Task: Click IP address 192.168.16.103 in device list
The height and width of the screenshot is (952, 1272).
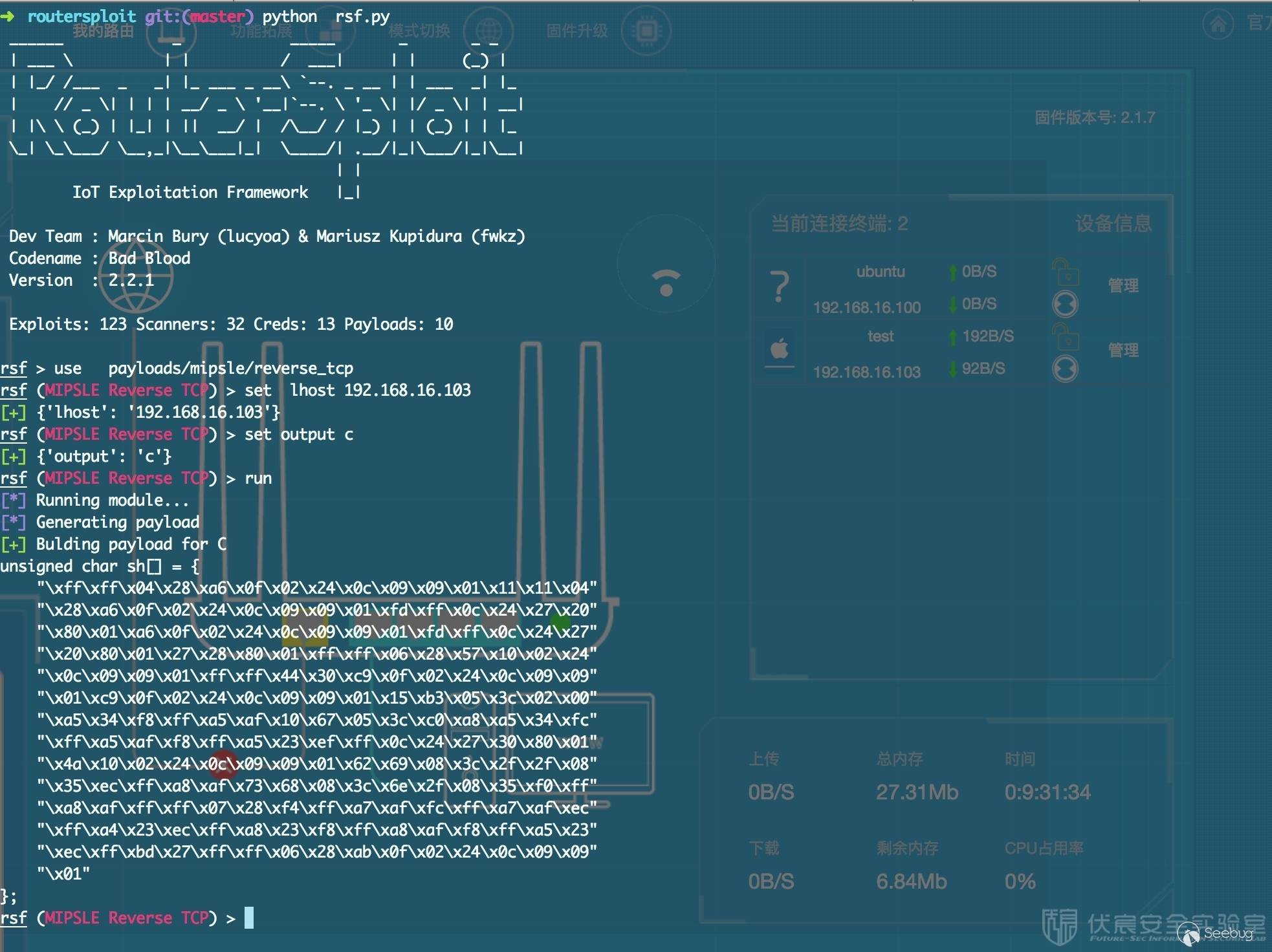Action: click(x=867, y=372)
